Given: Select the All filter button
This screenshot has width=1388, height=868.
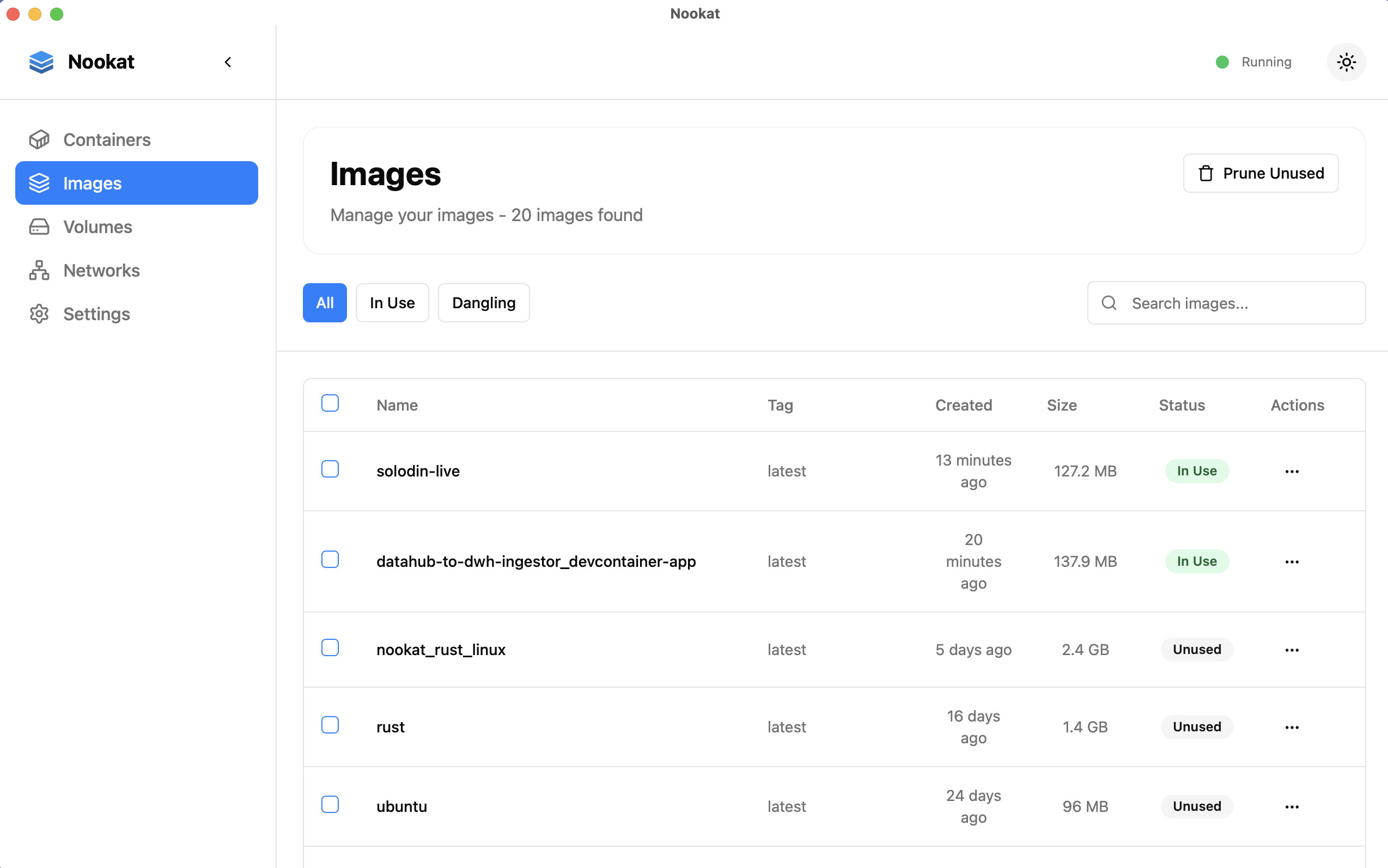Looking at the screenshot, I should pyautogui.click(x=325, y=303).
